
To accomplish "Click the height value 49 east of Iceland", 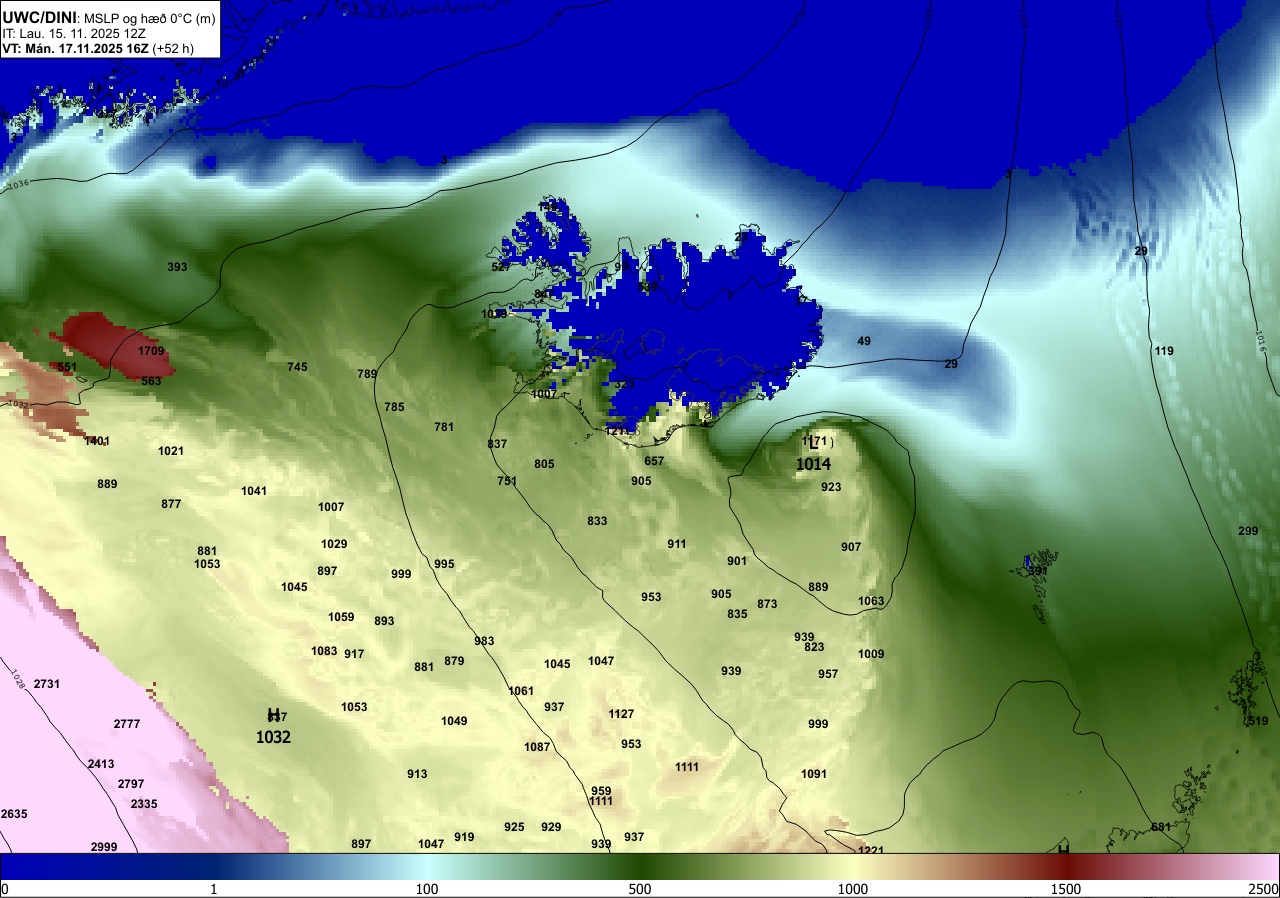I will (864, 341).
